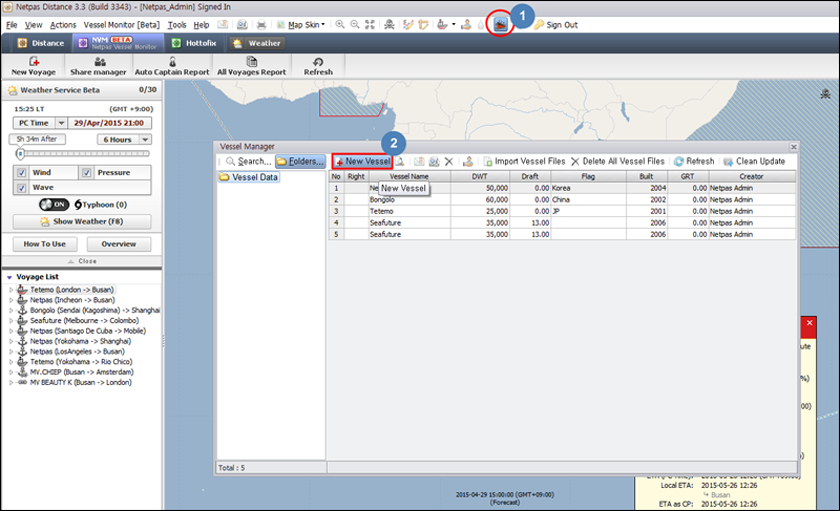Click Overview button
This screenshot has width=840, height=511.
119,244
